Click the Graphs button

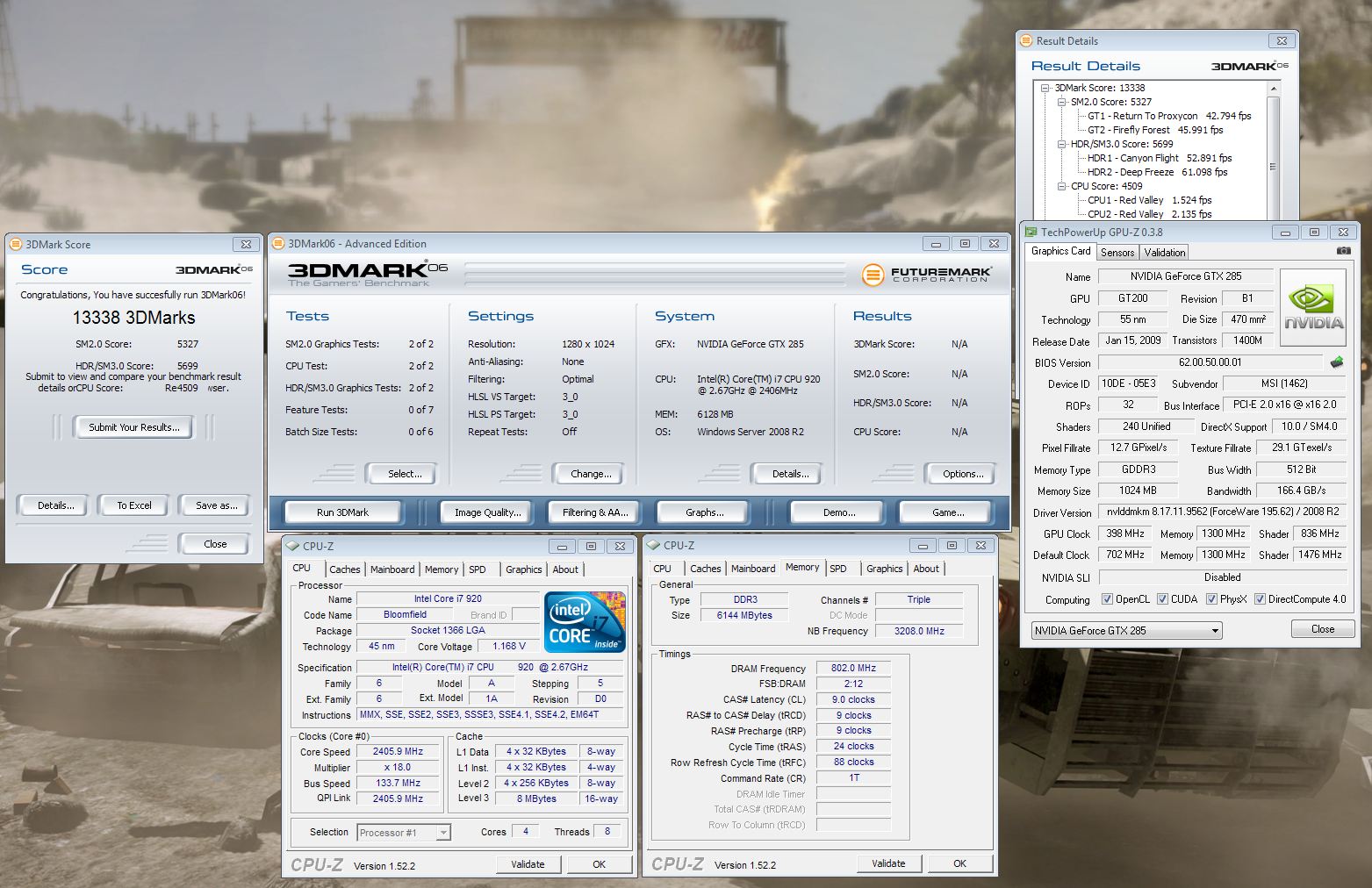(705, 512)
